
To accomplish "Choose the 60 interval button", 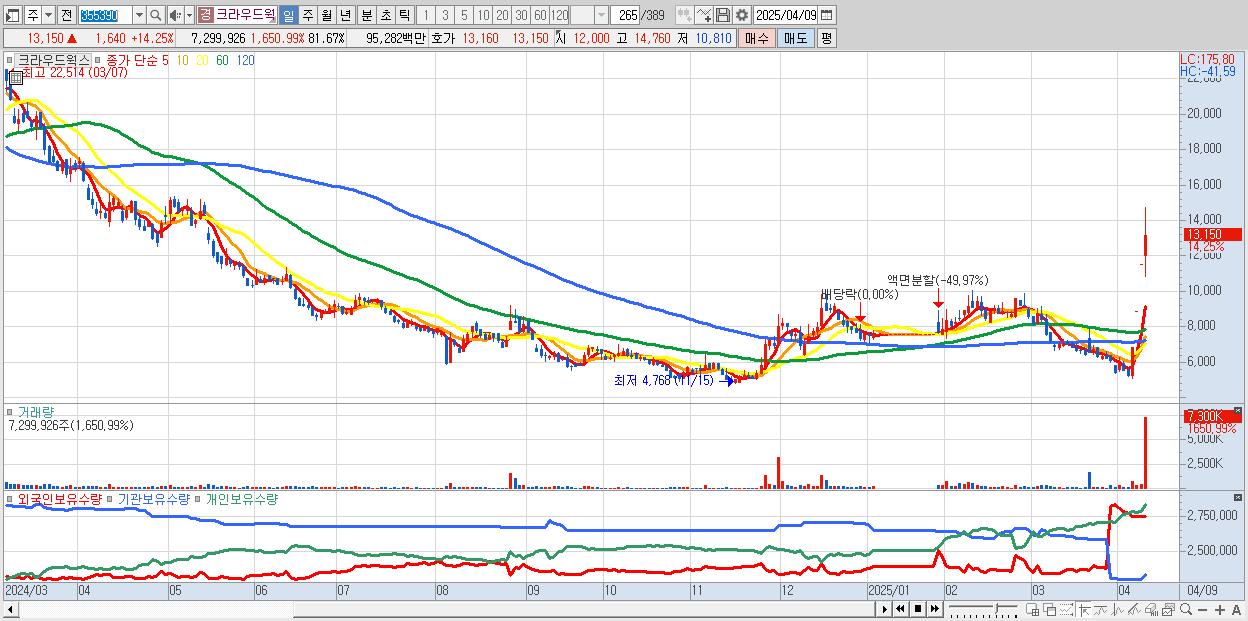I will tap(540, 15).
